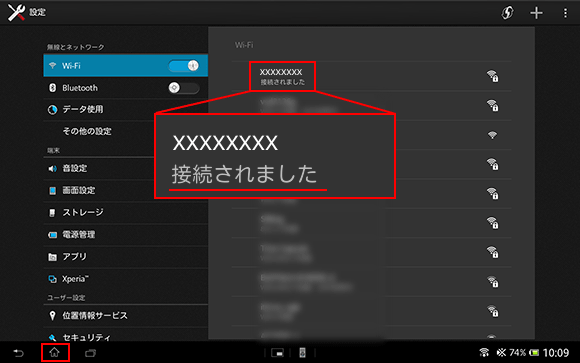
Task: Open 電源管理 power management
Action: click(x=125, y=235)
